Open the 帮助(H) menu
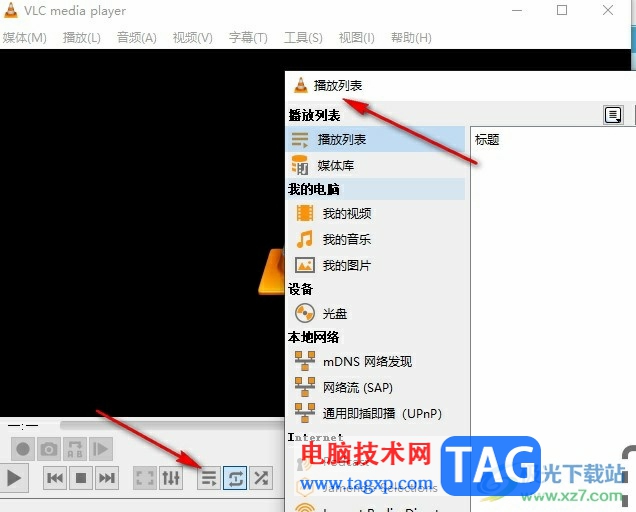Viewport: 636px width, 512px height. [x=411, y=38]
